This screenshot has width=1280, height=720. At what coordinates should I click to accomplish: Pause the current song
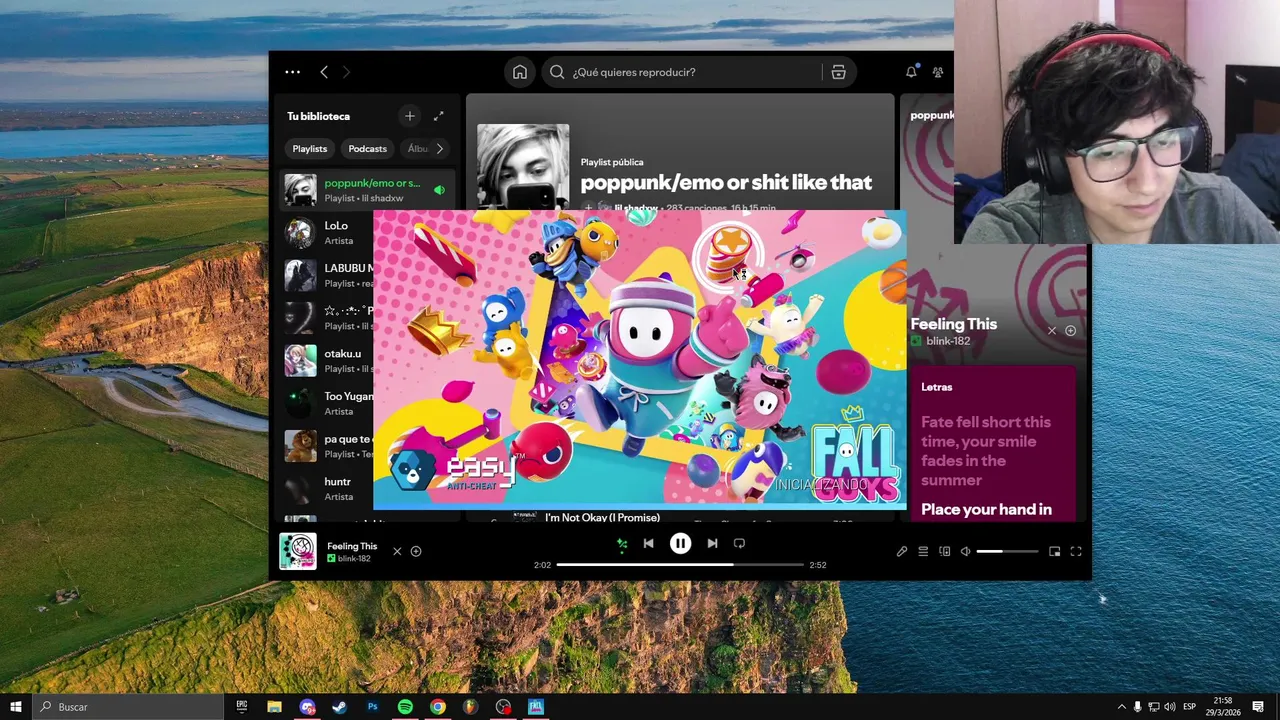click(680, 543)
